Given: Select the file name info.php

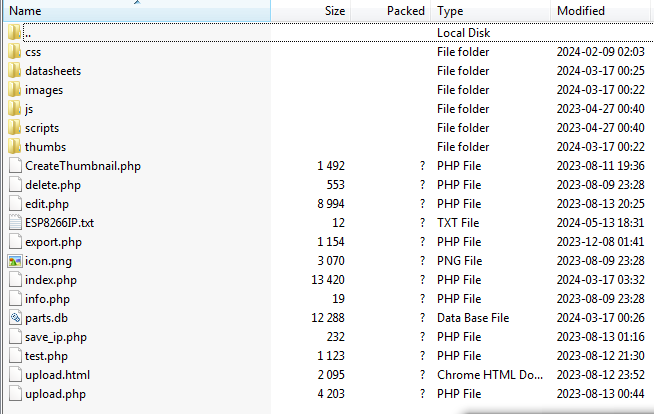Looking at the screenshot, I should pos(47,299).
